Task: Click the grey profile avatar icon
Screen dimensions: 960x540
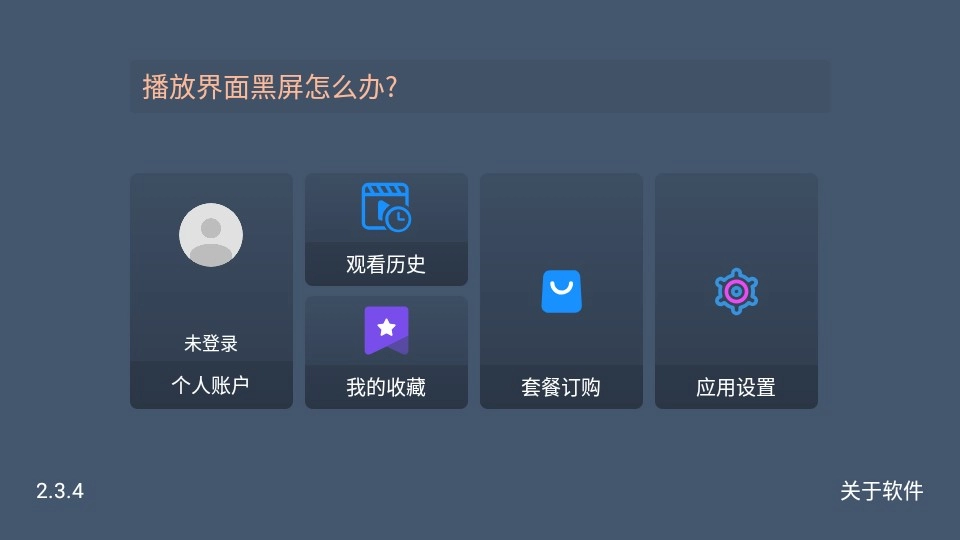Action: pos(211,234)
